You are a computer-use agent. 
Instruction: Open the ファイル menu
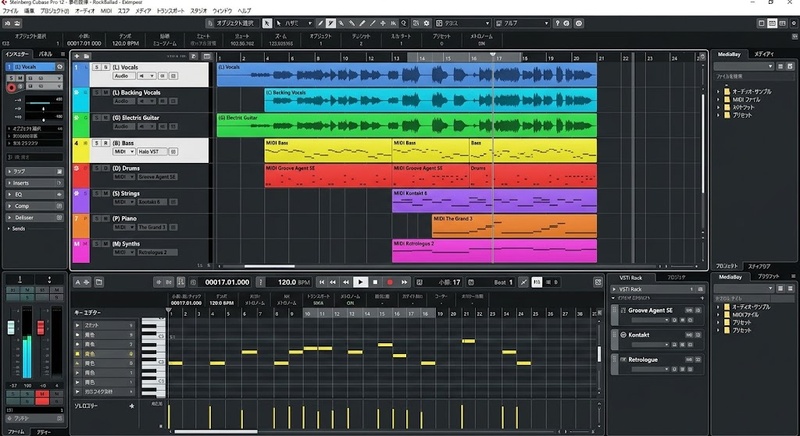coord(11,11)
